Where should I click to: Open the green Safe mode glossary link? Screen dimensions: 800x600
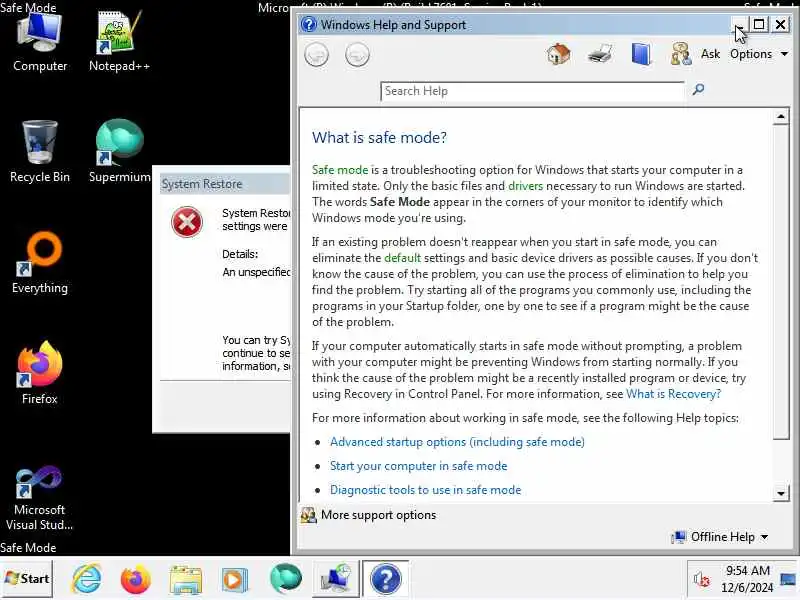point(340,170)
